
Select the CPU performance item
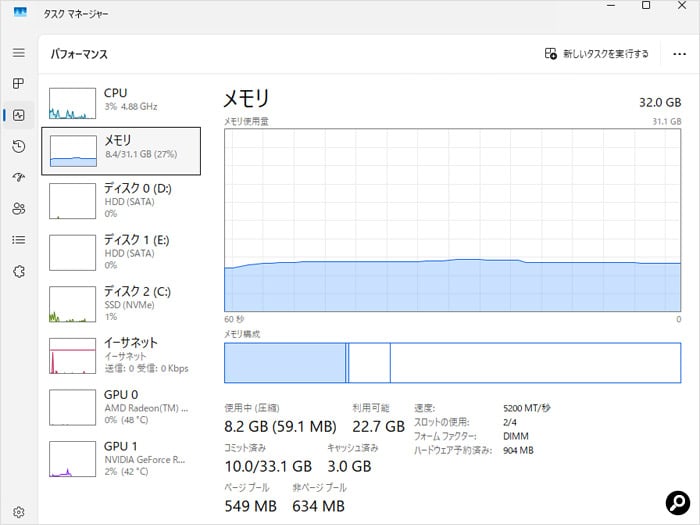tap(120, 100)
